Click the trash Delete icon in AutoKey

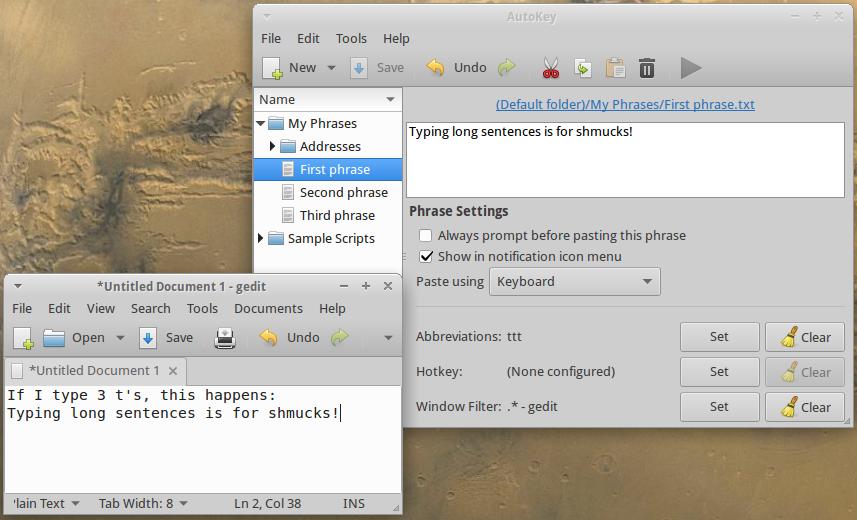[647, 68]
